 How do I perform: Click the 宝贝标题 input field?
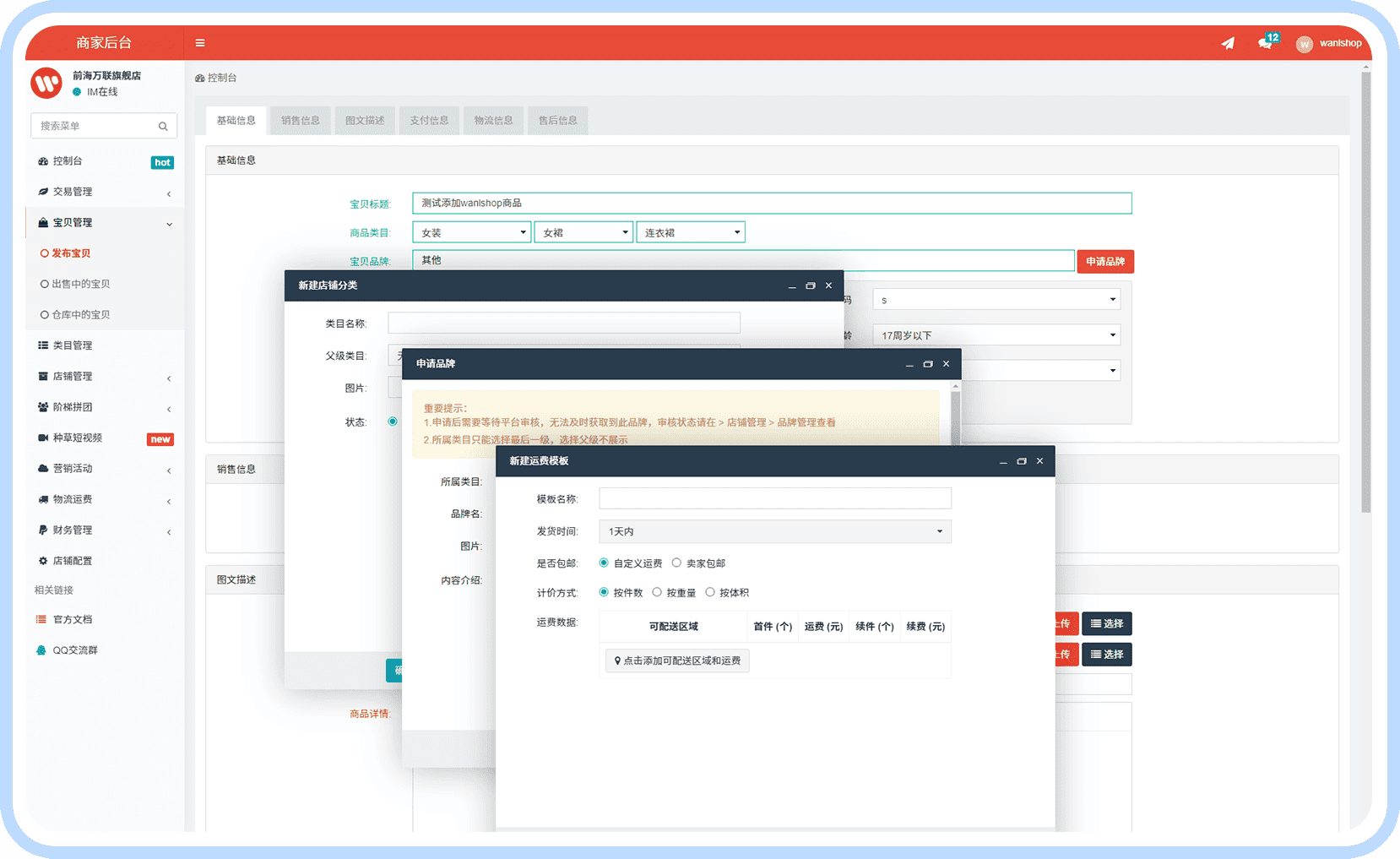point(772,204)
